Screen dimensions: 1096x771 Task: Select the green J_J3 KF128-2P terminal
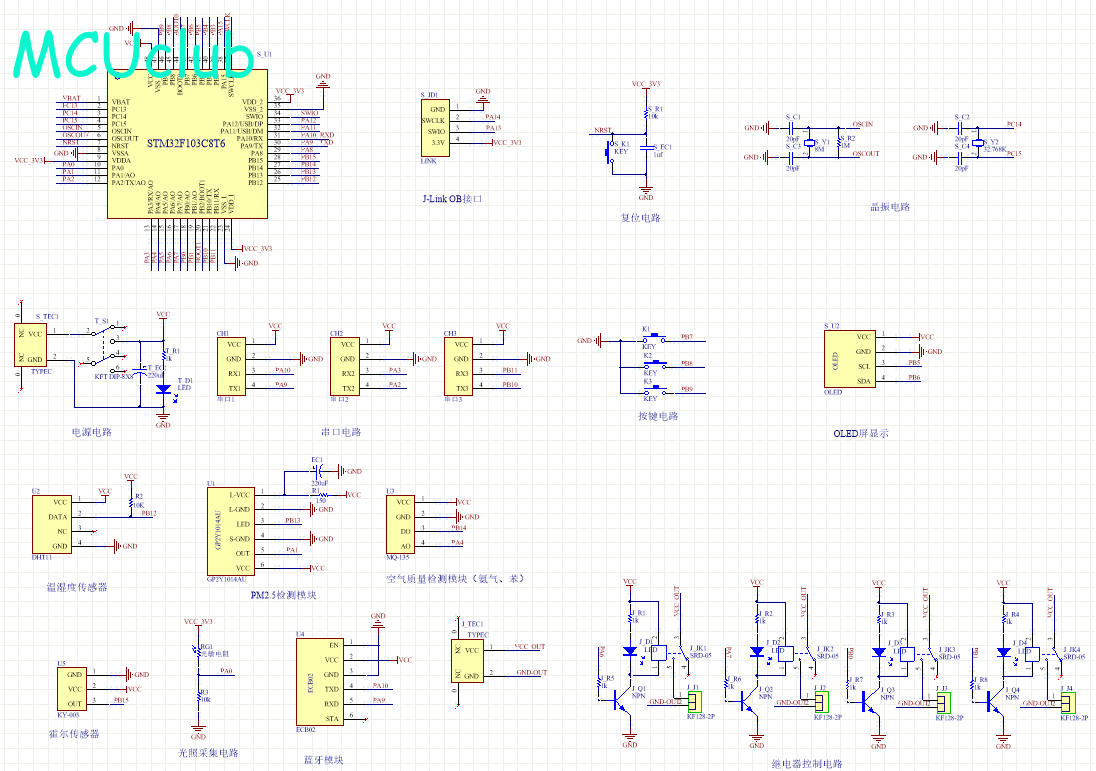(943, 702)
